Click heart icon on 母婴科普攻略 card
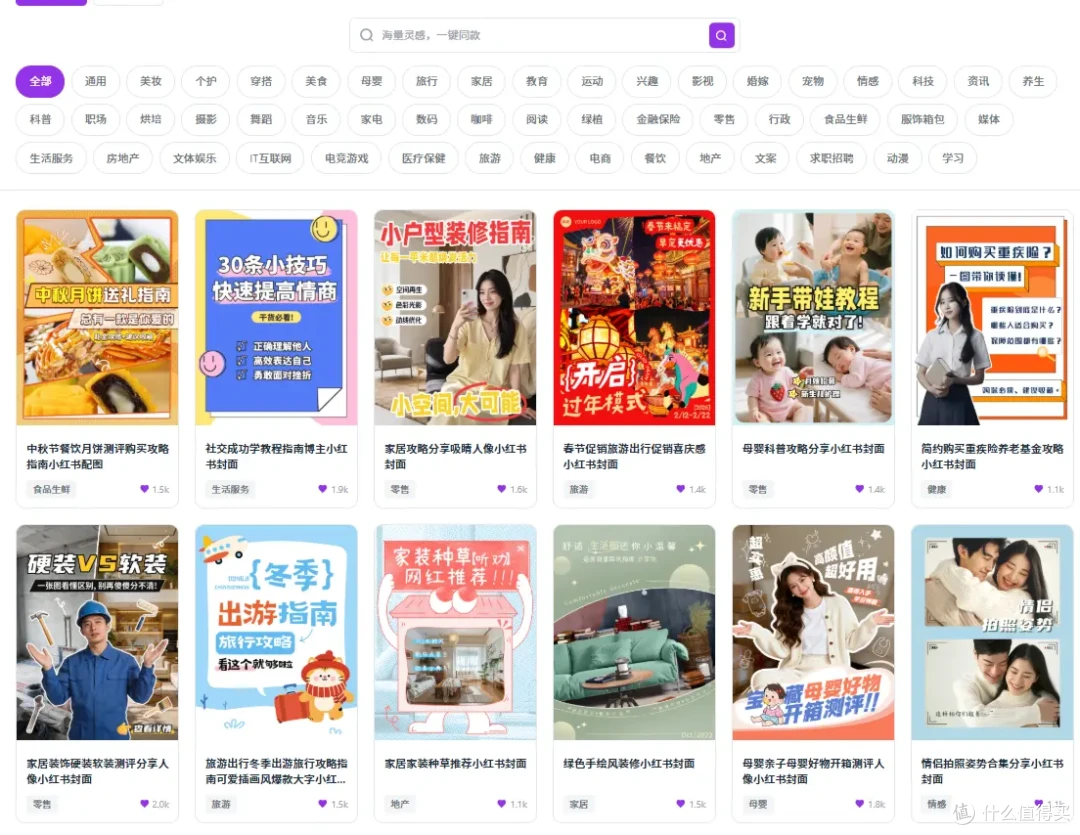The image size is (1080, 835). [x=860, y=488]
